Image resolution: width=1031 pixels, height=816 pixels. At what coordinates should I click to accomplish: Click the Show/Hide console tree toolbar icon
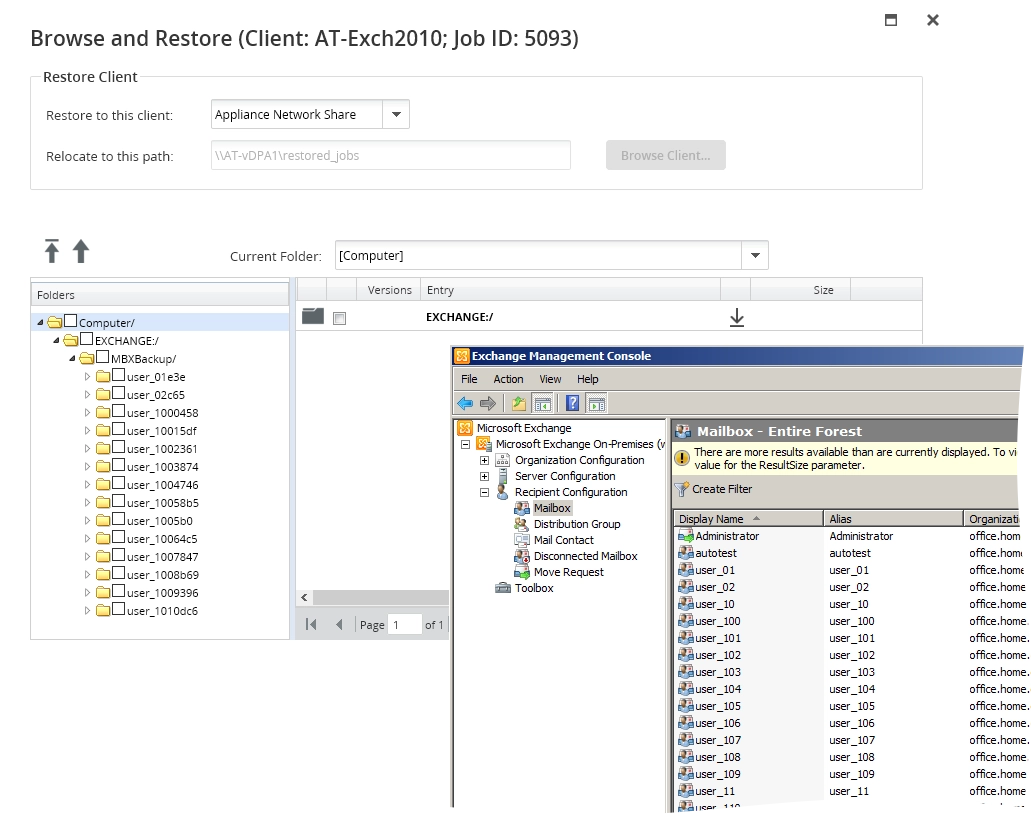click(542, 403)
